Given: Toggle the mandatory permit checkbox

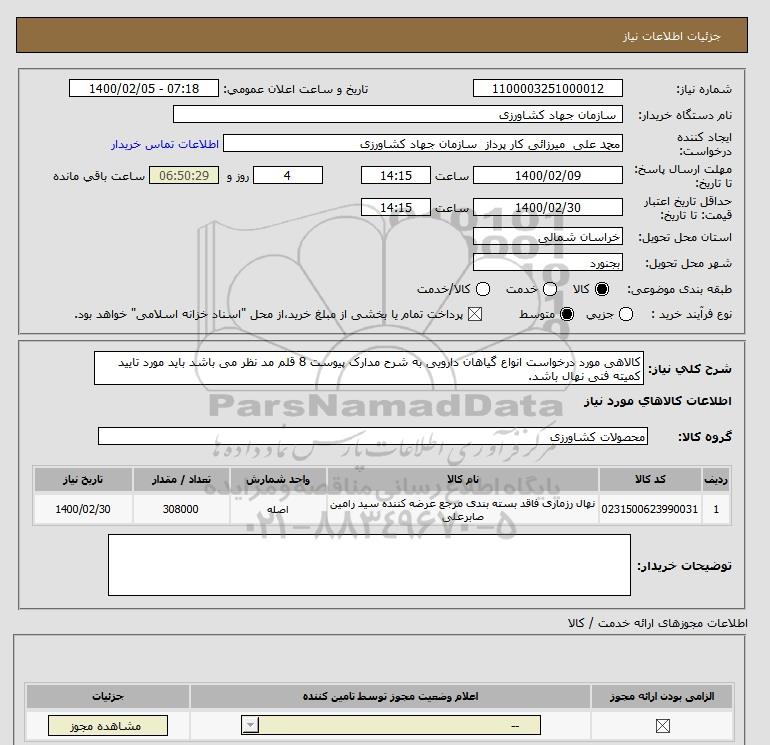Looking at the screenshot, I should (x=662, y=726).
